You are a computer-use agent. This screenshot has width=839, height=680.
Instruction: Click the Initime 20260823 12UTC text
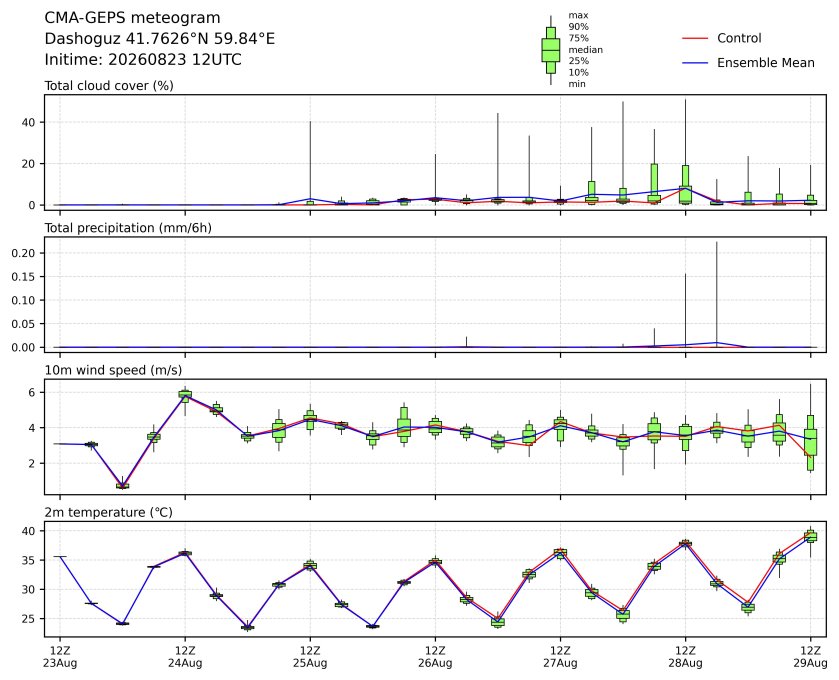coord(143,59)
